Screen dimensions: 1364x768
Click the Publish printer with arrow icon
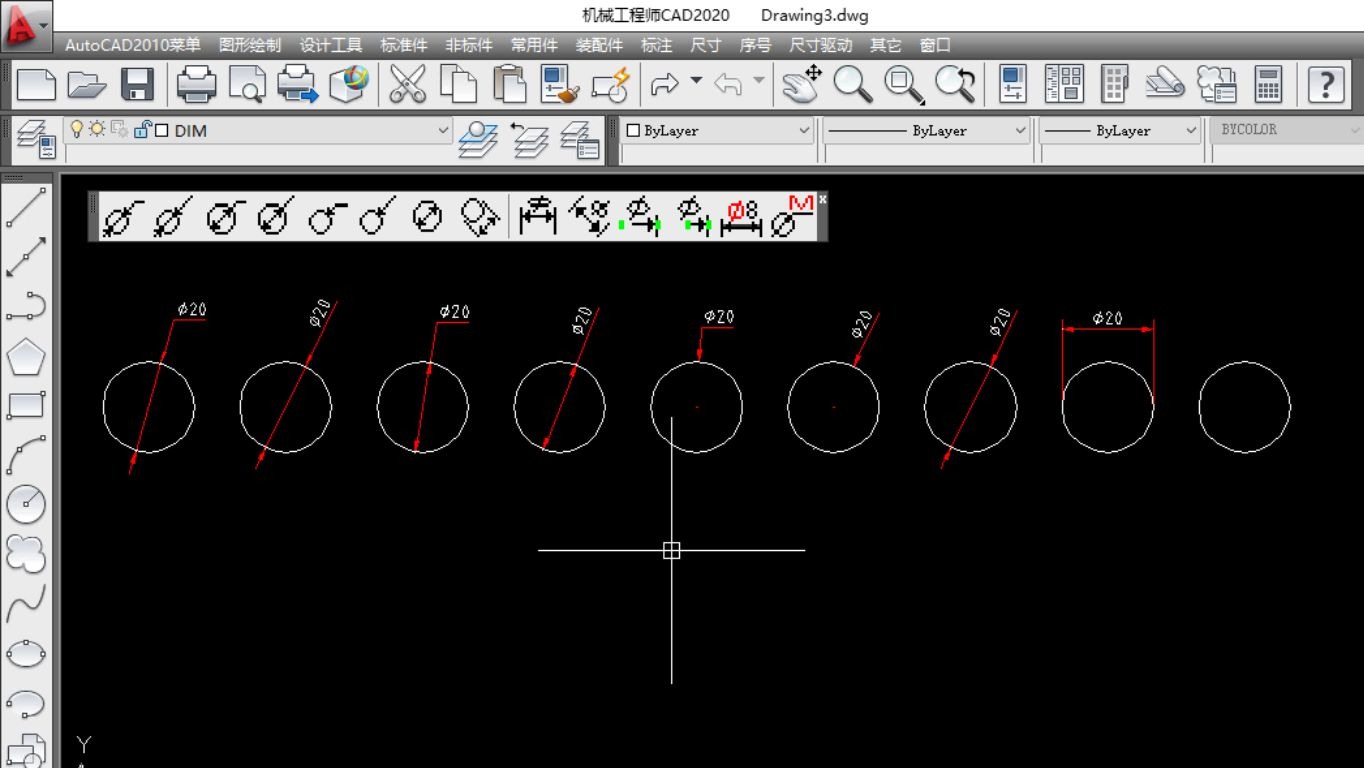click(x=297, y=85)
